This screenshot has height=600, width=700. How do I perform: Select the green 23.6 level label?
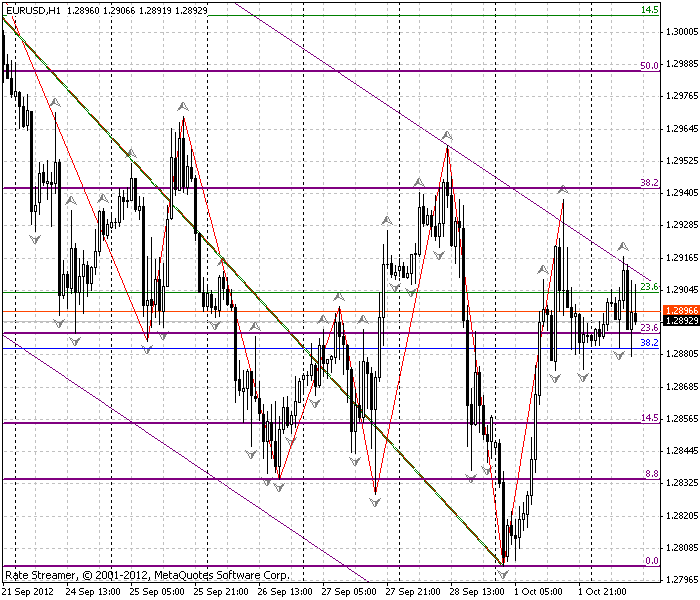(650, 287)
